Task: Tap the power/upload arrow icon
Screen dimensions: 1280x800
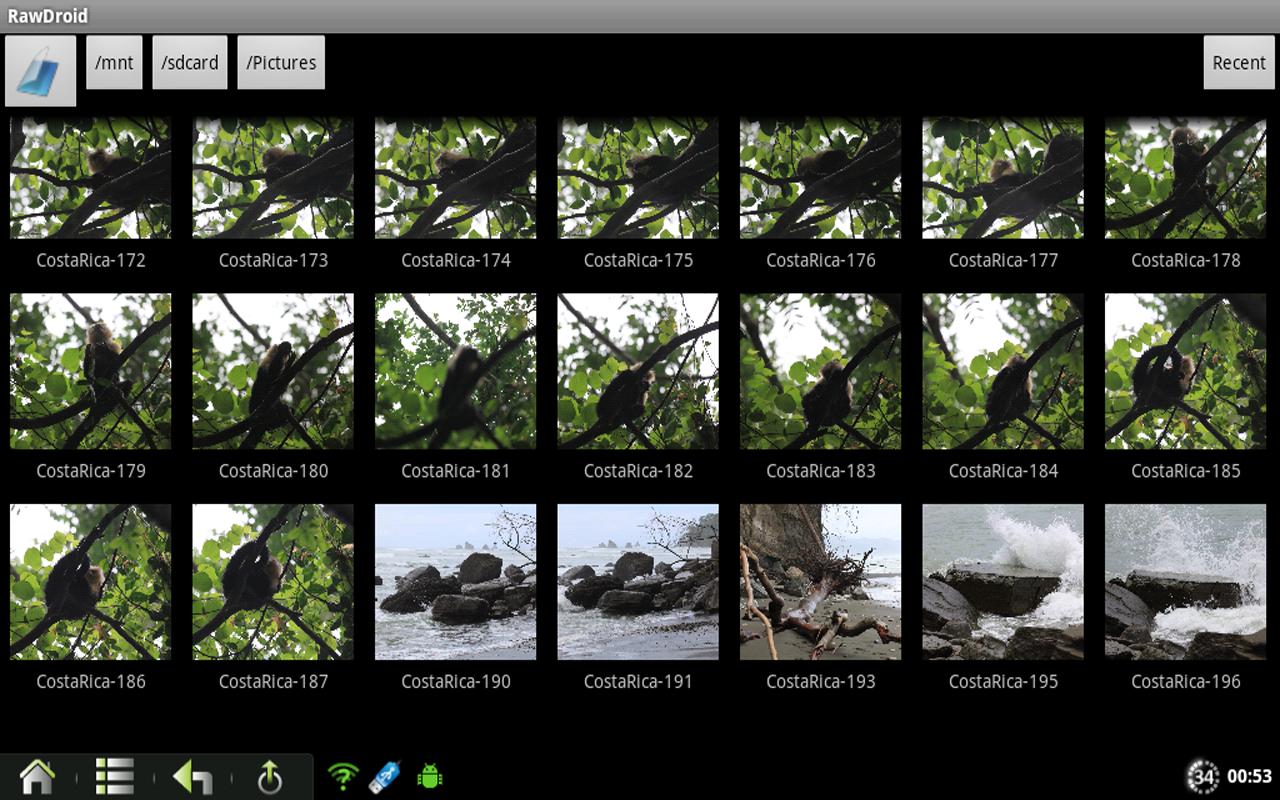Action: pos(269,776)
